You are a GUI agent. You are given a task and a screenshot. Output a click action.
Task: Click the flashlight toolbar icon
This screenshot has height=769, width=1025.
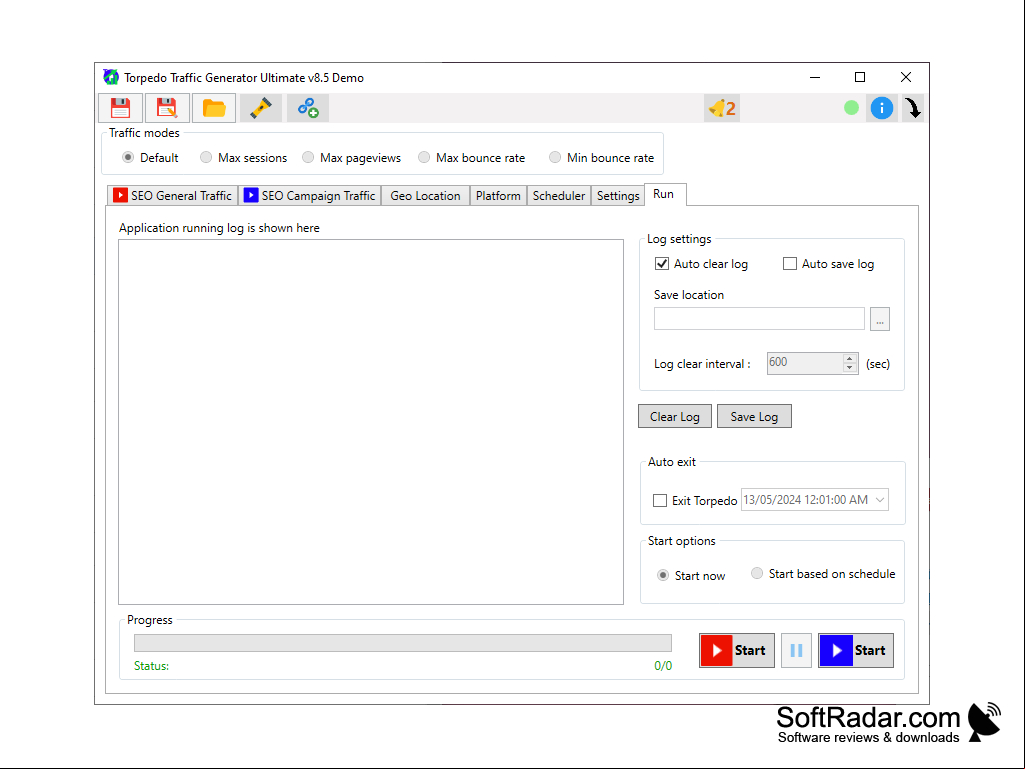[261, 108]
